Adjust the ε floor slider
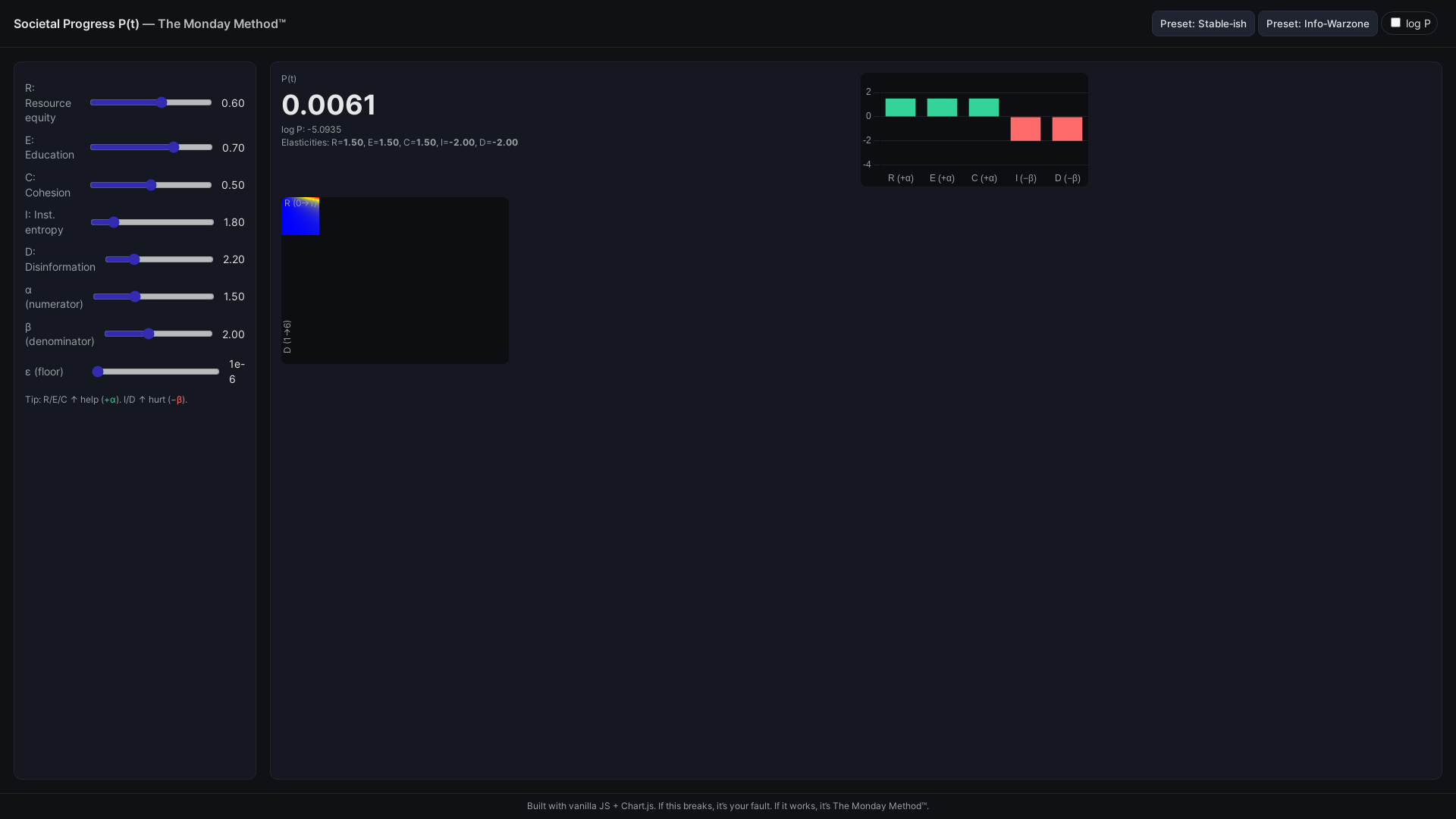Viewport: 1456px width, 819px height. point(155,372)
